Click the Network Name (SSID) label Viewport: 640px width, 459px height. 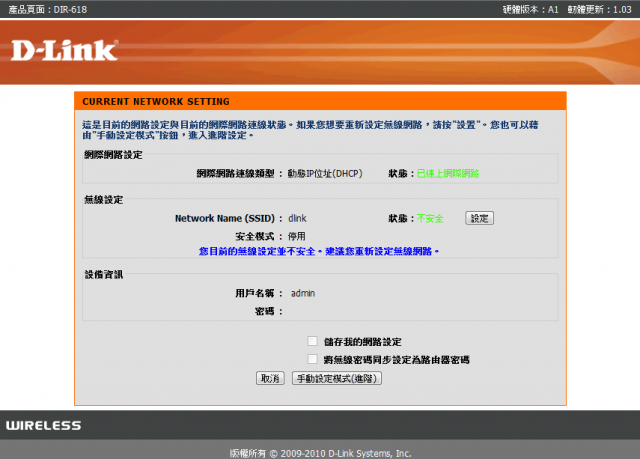click(225, 218)
